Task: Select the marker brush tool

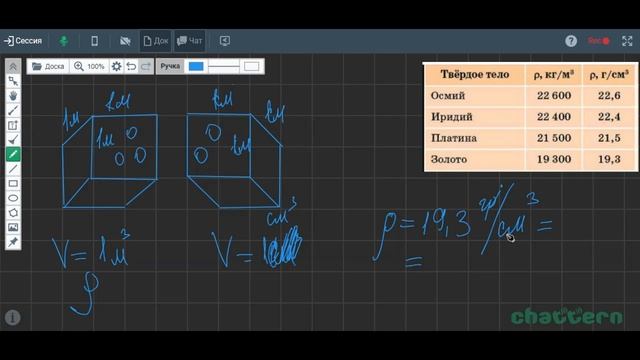Action: [13, 140]
